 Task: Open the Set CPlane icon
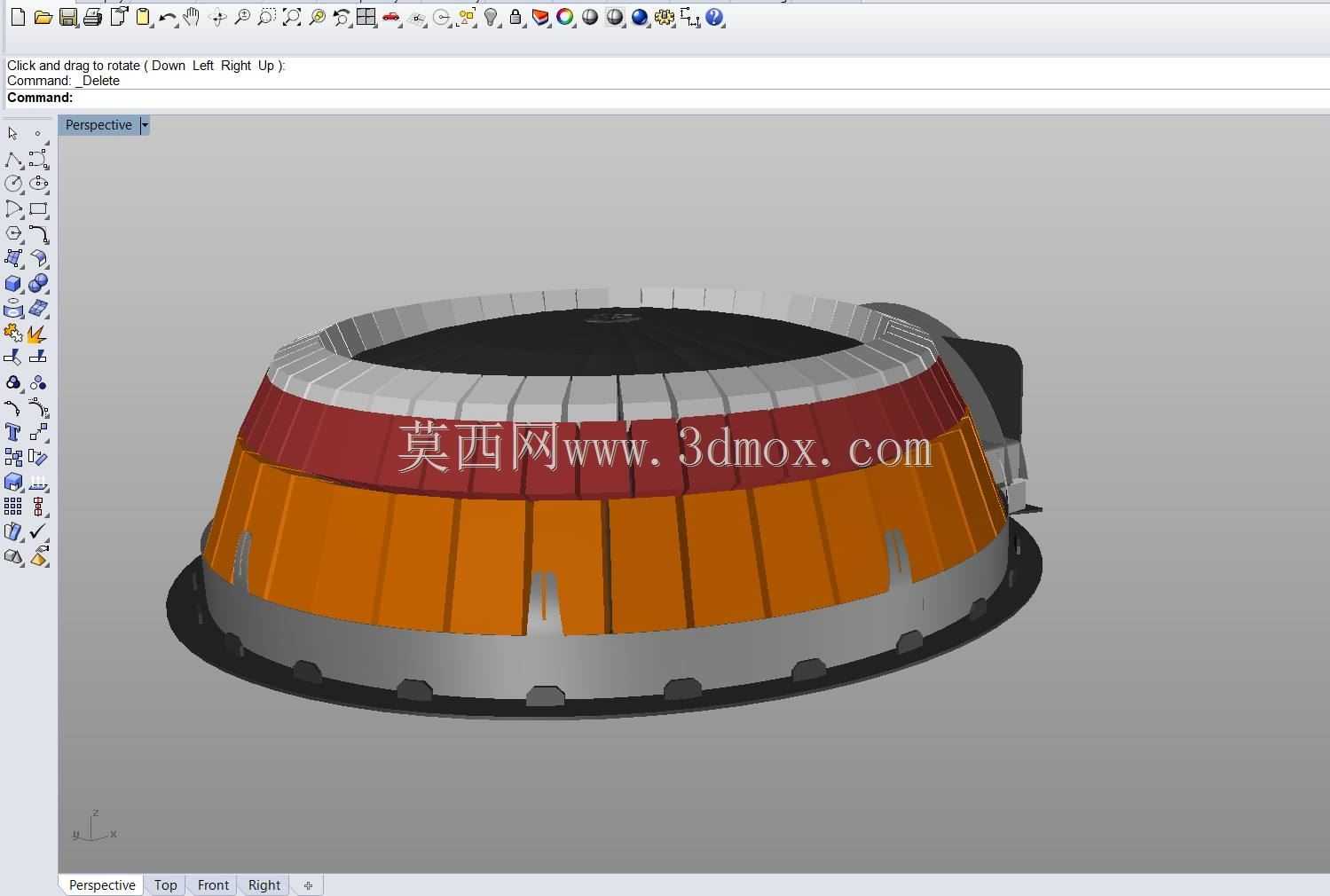pos(416,17)
